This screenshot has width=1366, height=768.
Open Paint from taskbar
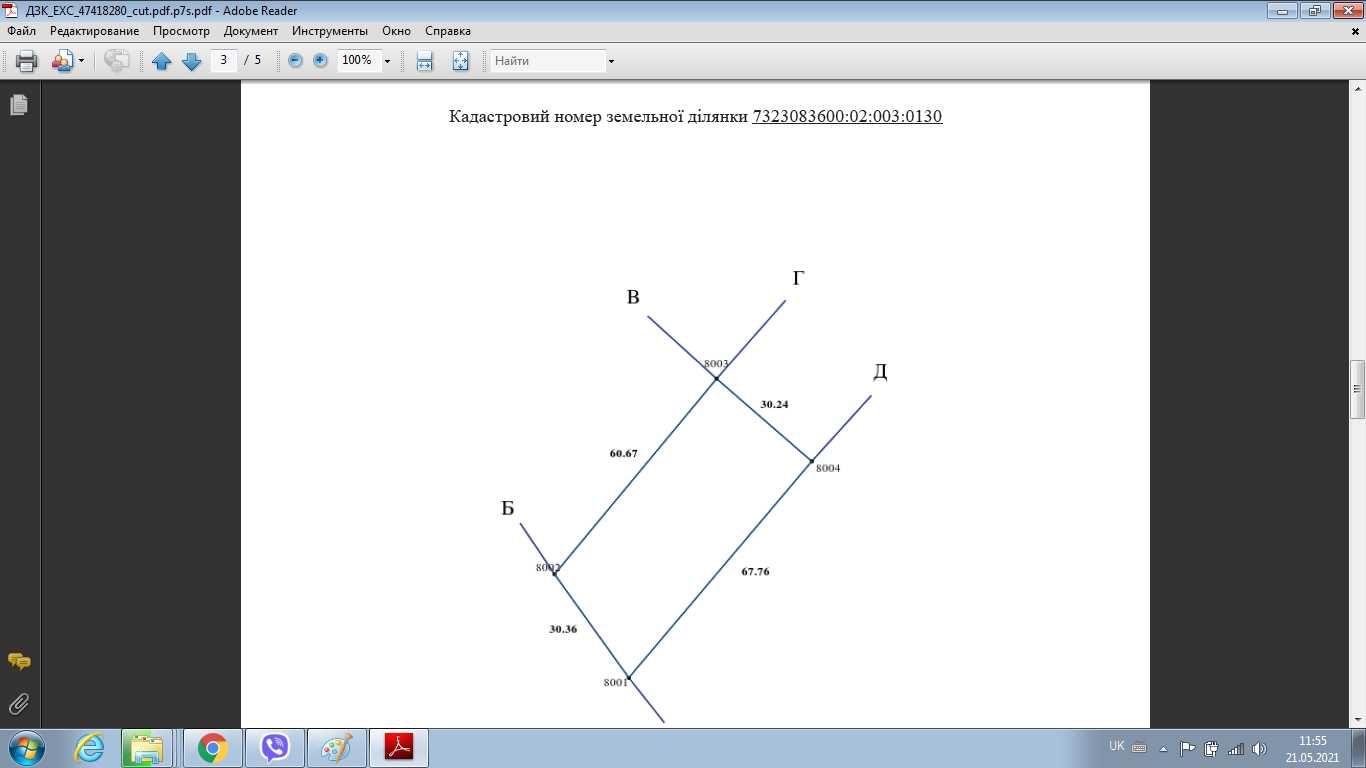coord(337,748)
